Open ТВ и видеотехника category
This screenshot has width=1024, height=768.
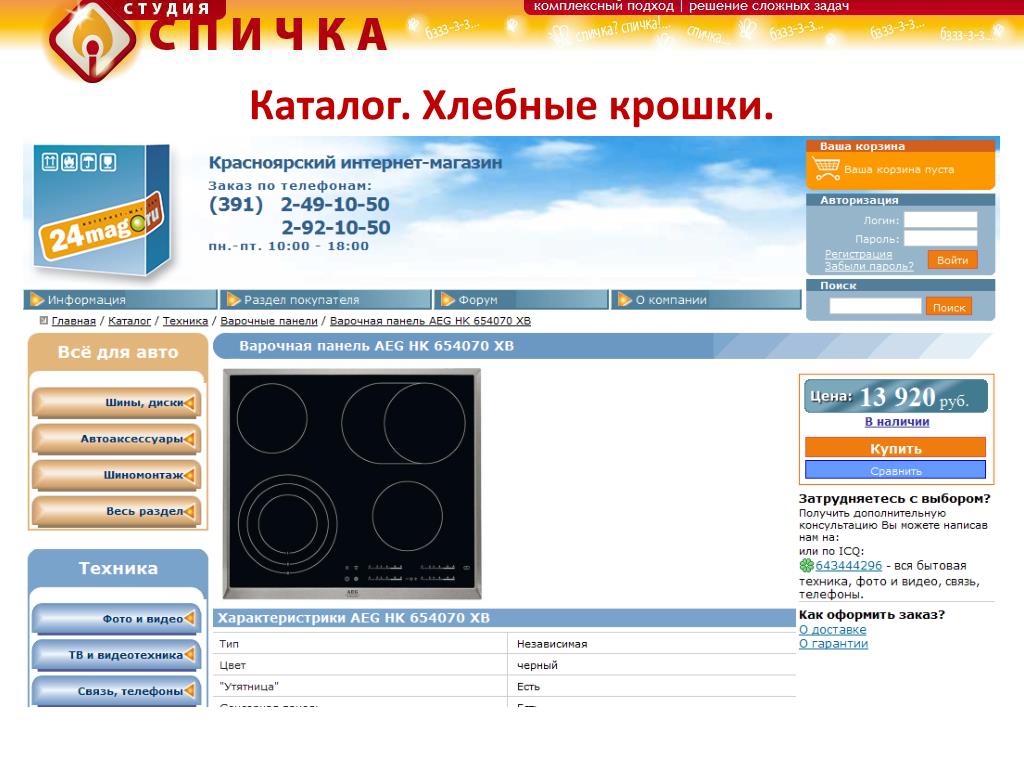point(116,655)
